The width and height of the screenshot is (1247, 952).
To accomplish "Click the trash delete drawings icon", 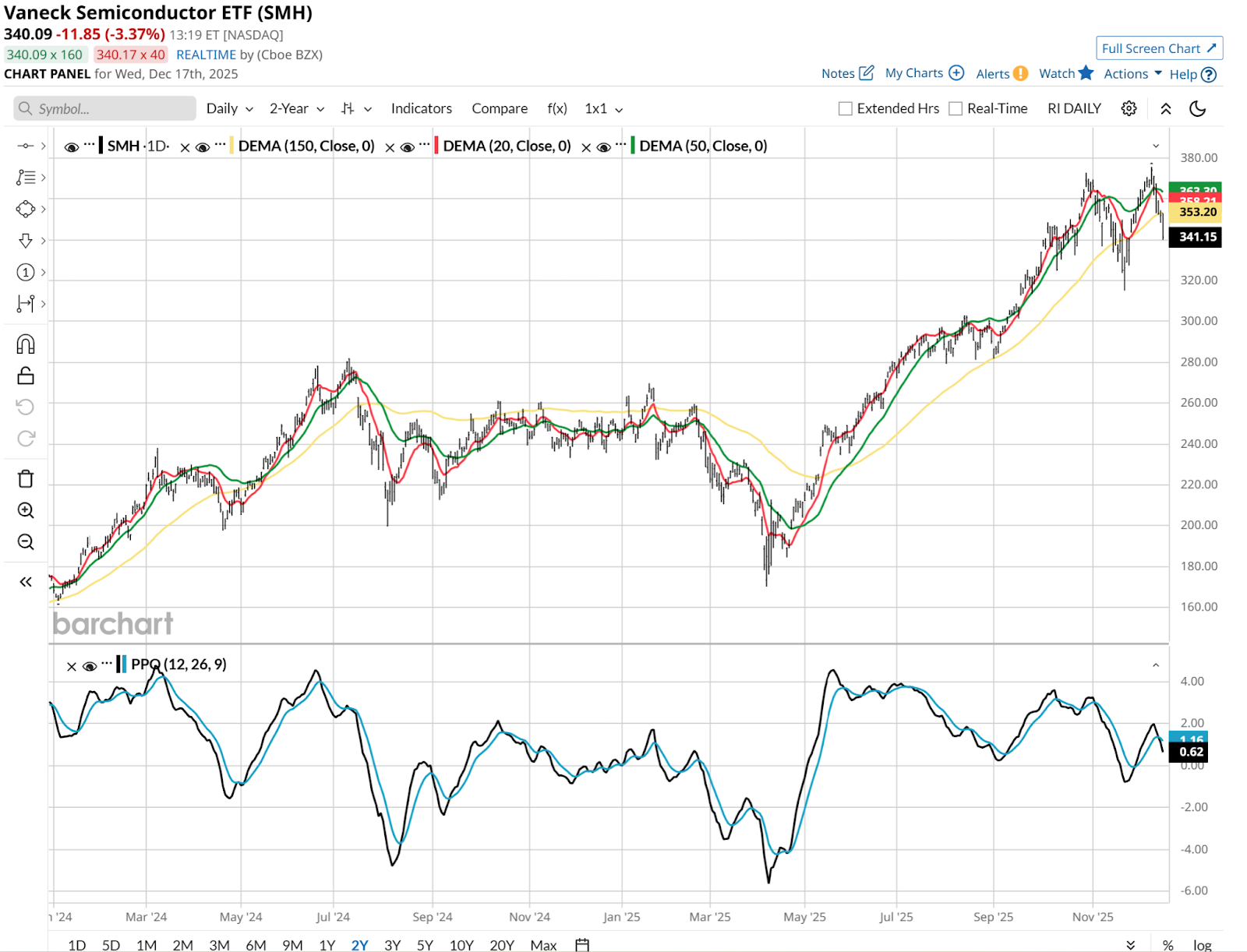I will pyautogui.click(x=26, y=478).
